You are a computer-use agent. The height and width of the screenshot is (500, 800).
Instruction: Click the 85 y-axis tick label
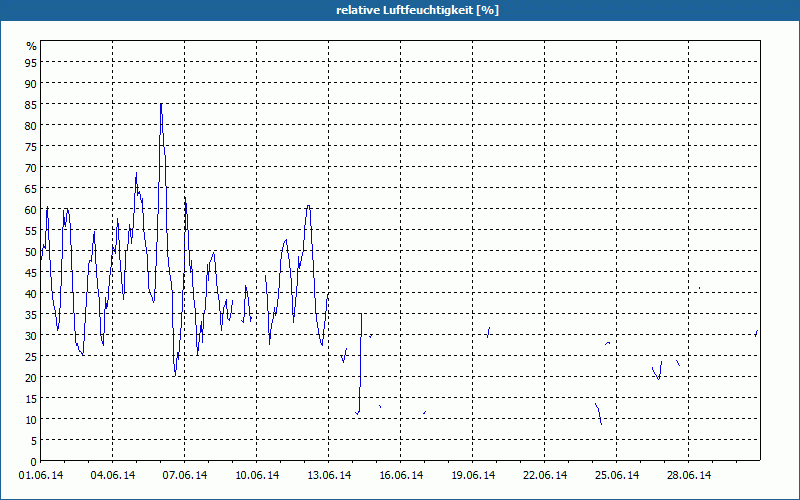30,105
